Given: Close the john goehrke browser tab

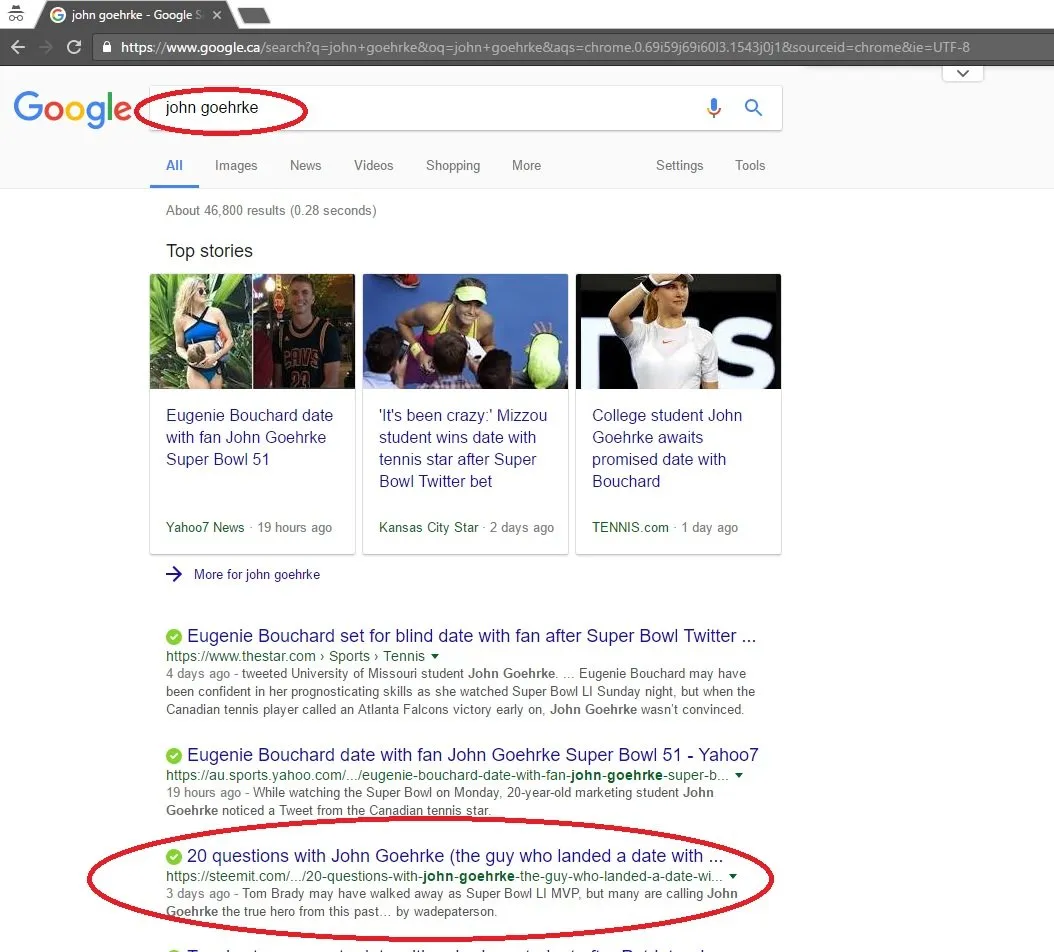Looking at the screenshot, I should point(217,15).
